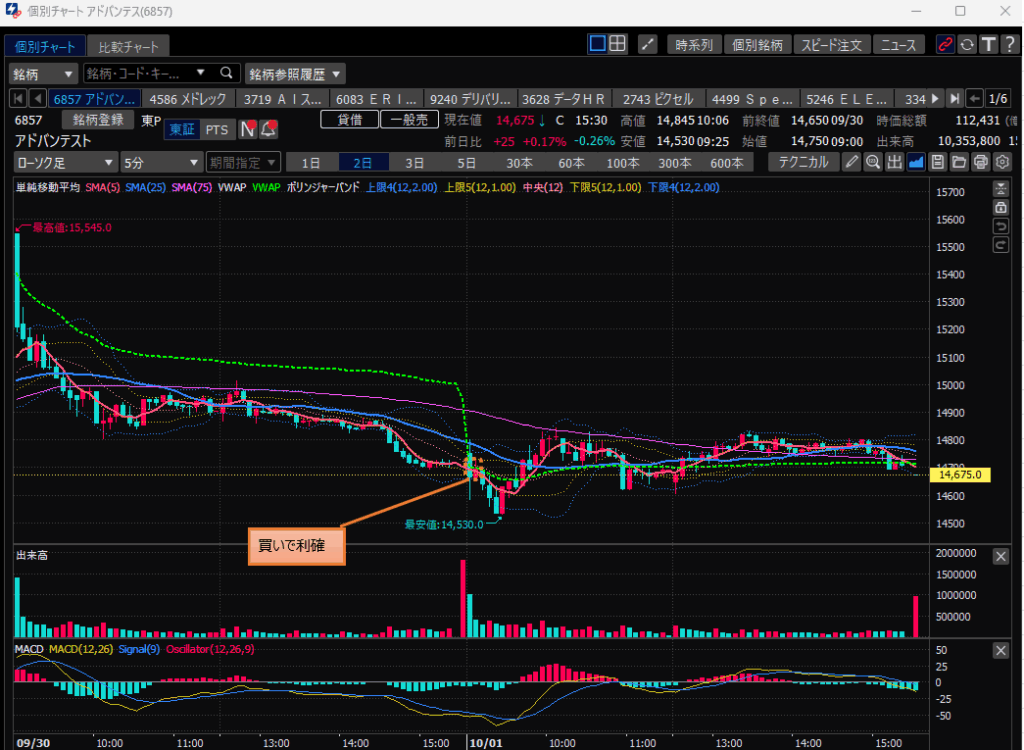
Task: Toggle the blue area chart display button
Action: point(916,162)
